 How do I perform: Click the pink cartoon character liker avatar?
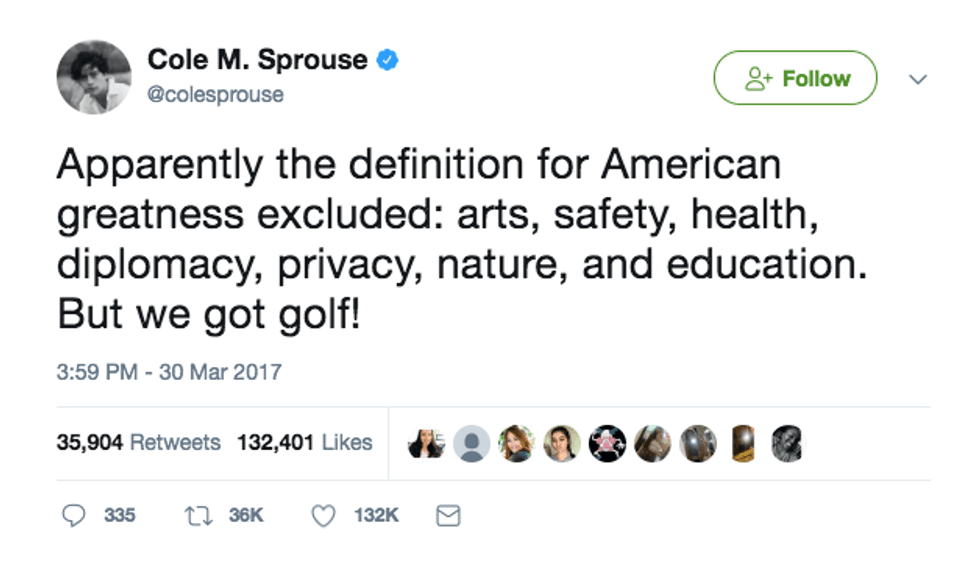[606, 443]
